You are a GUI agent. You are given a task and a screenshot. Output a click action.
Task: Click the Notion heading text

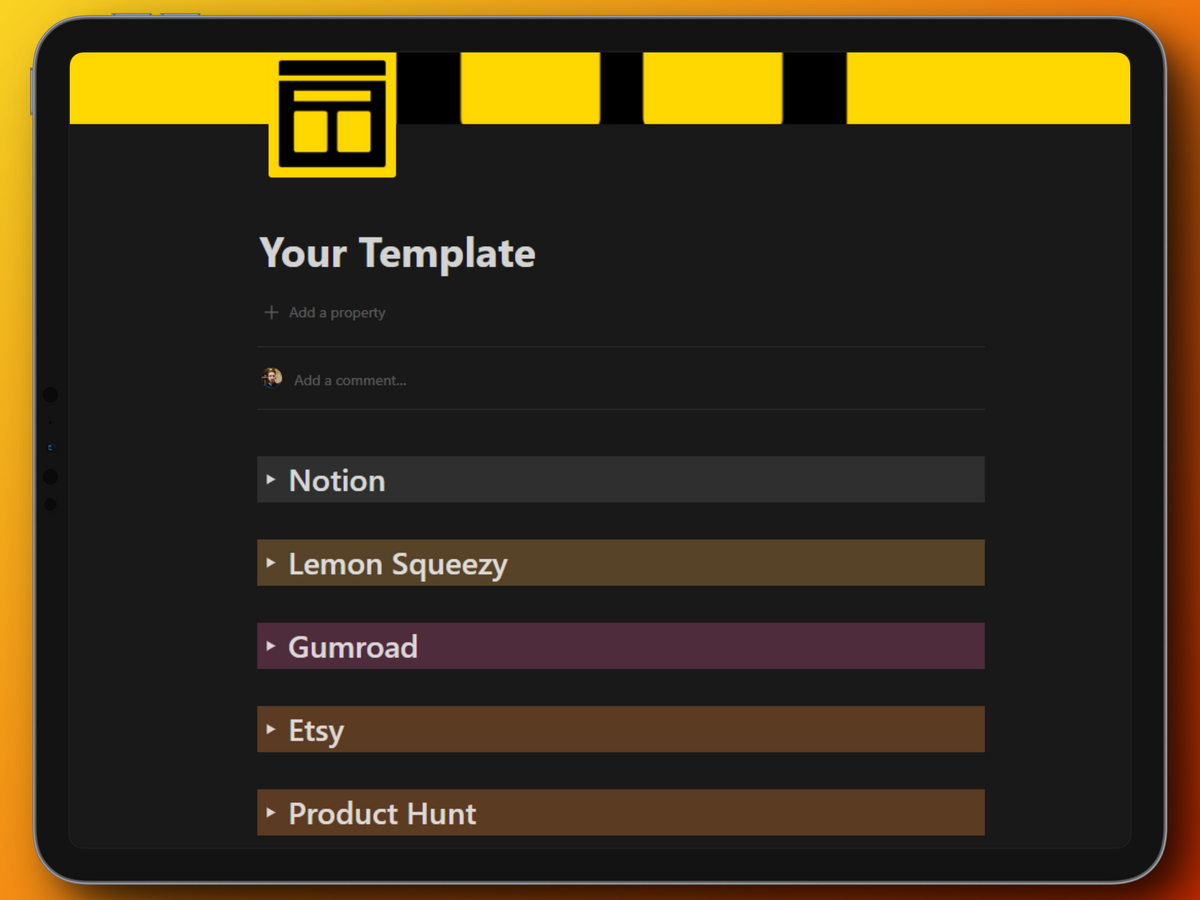click(x=337, y=481)
